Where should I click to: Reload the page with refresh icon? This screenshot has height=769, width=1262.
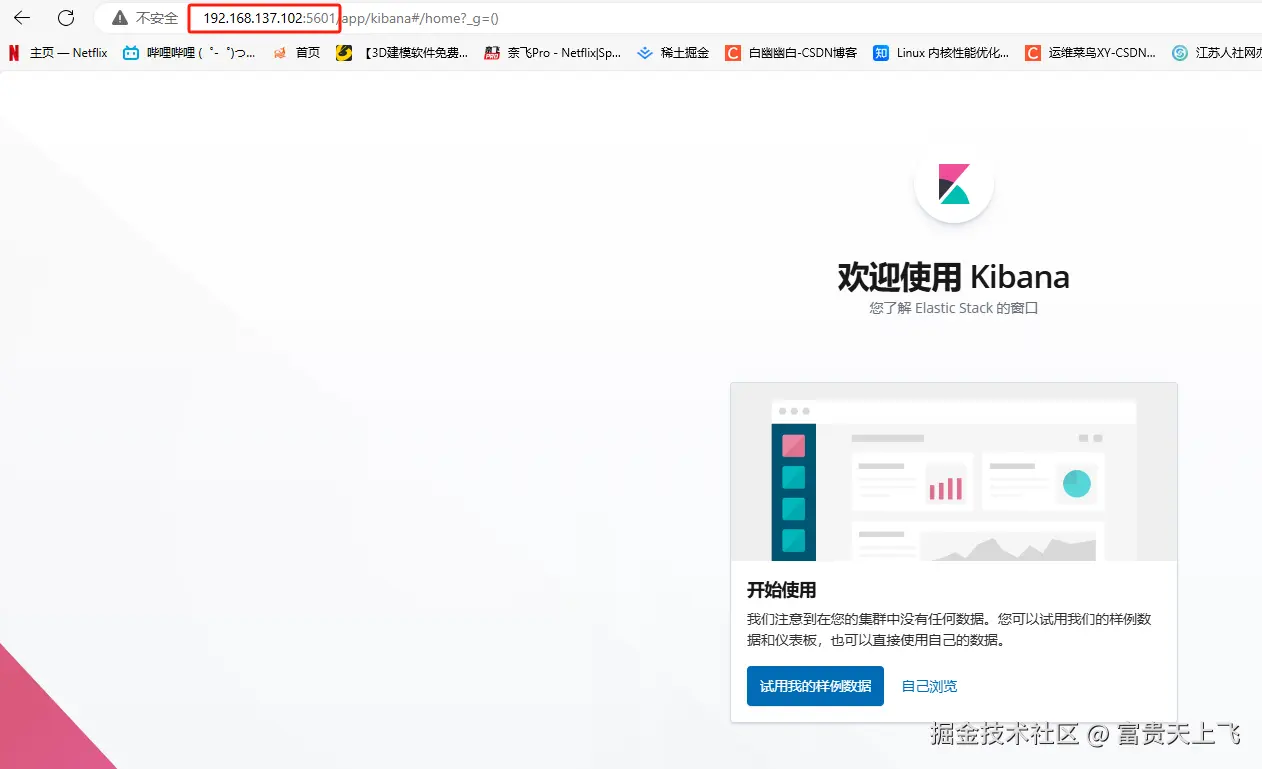66,18
